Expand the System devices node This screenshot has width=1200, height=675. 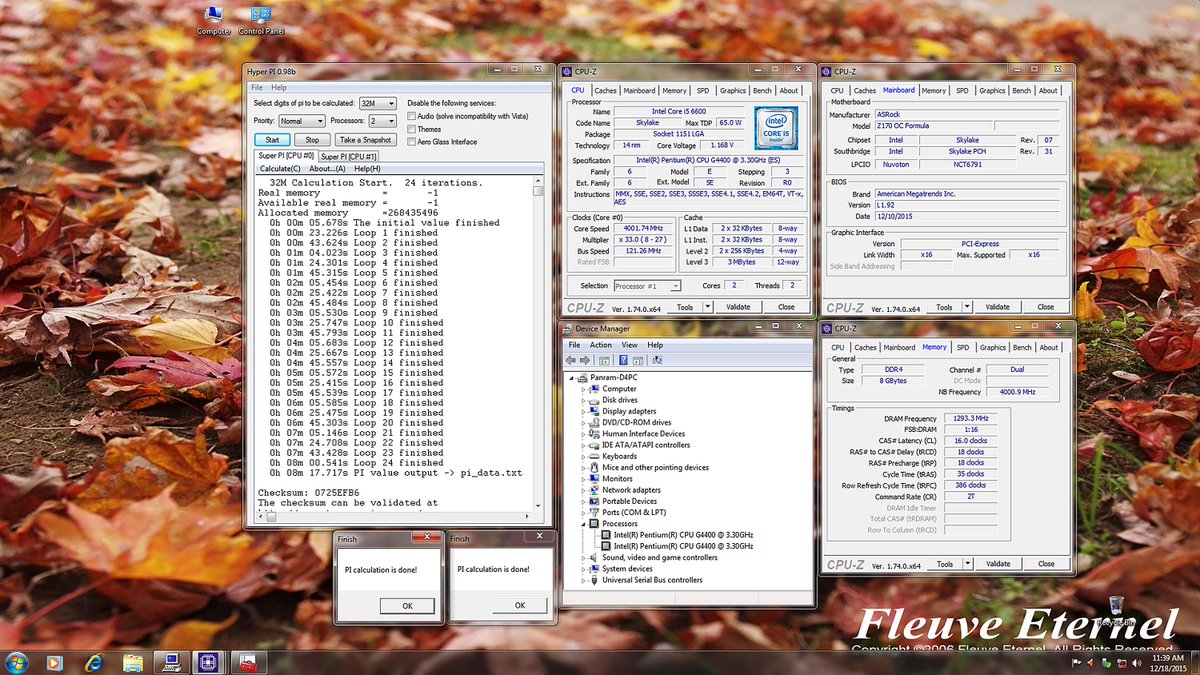point(583,569)
